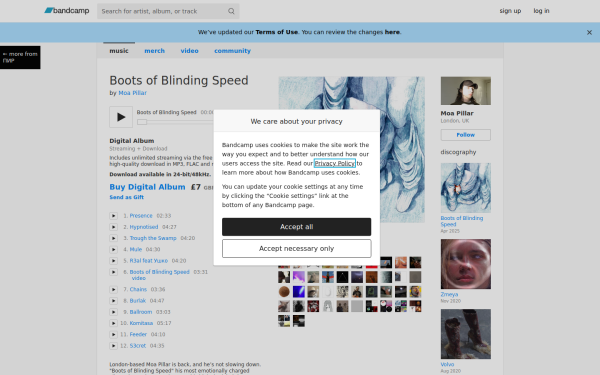
Task: Switch to the music tab
Action: 119,51
